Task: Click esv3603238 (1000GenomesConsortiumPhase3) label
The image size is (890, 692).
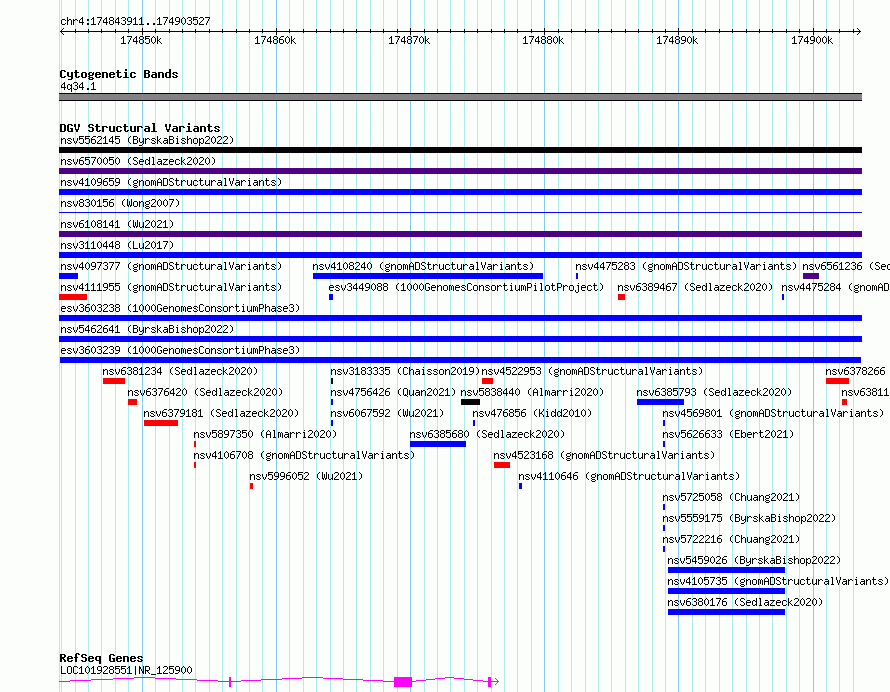Action: coord(180,308)
